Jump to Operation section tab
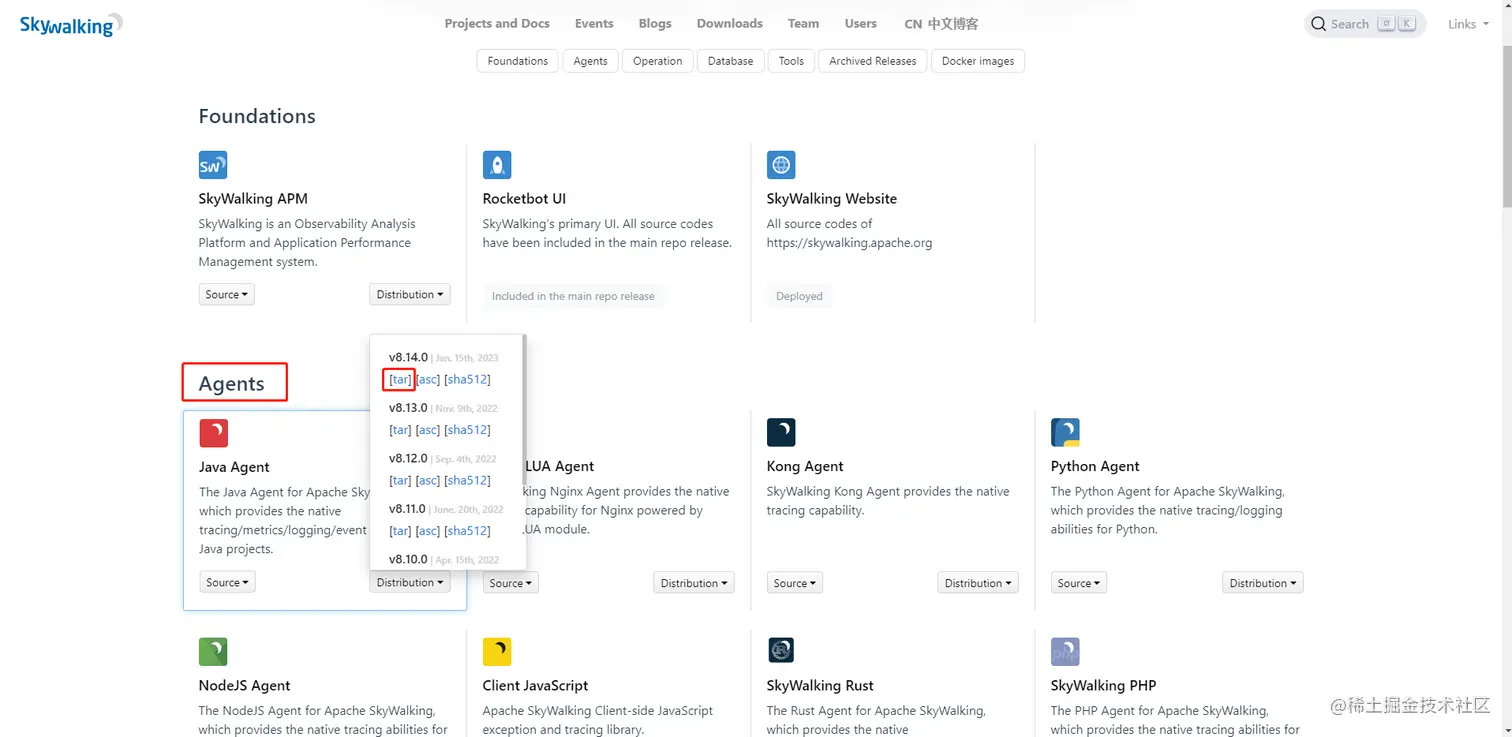 (x=658, y=61)
